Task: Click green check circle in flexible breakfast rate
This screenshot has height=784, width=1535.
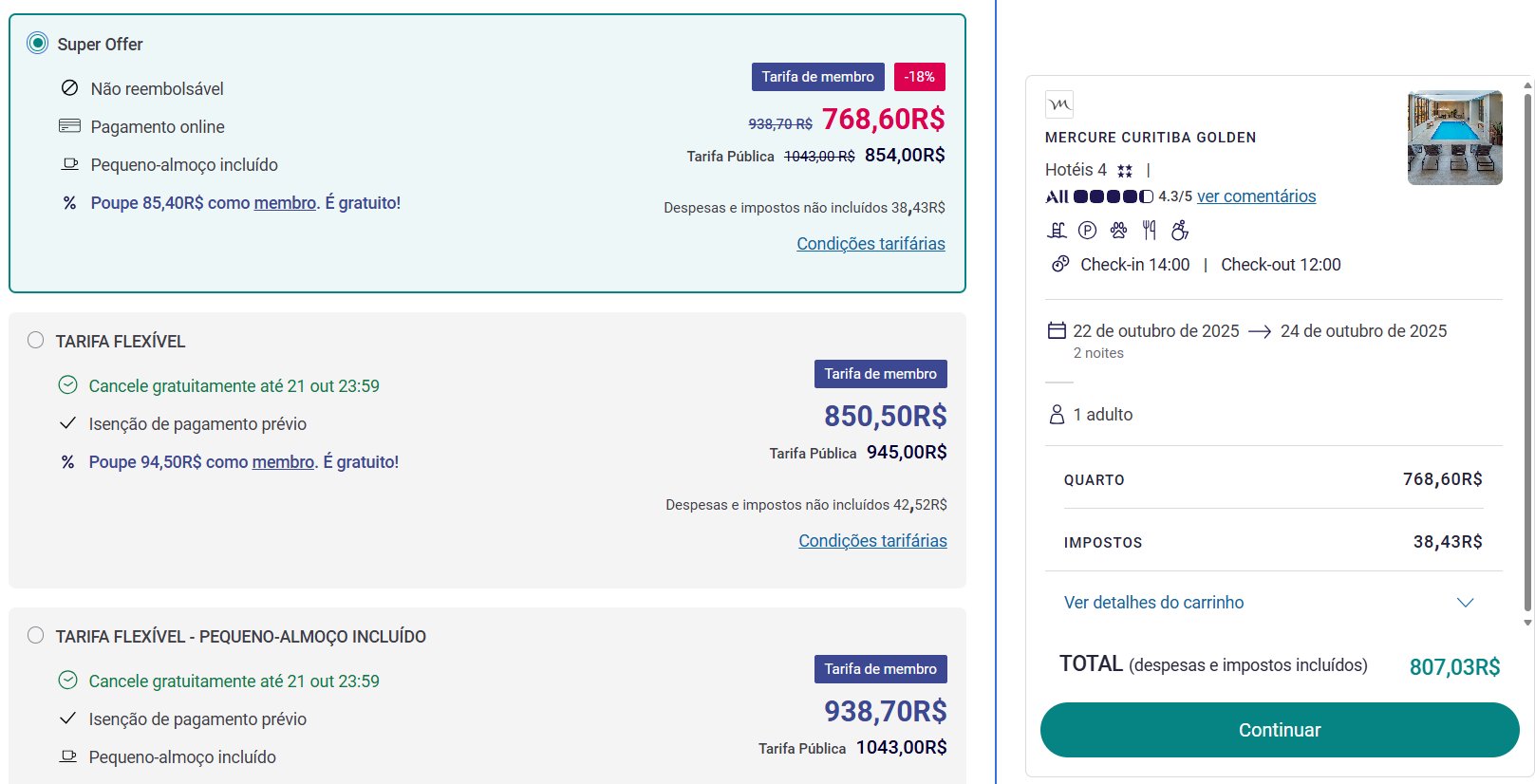Action: click(x=67, y=681)
